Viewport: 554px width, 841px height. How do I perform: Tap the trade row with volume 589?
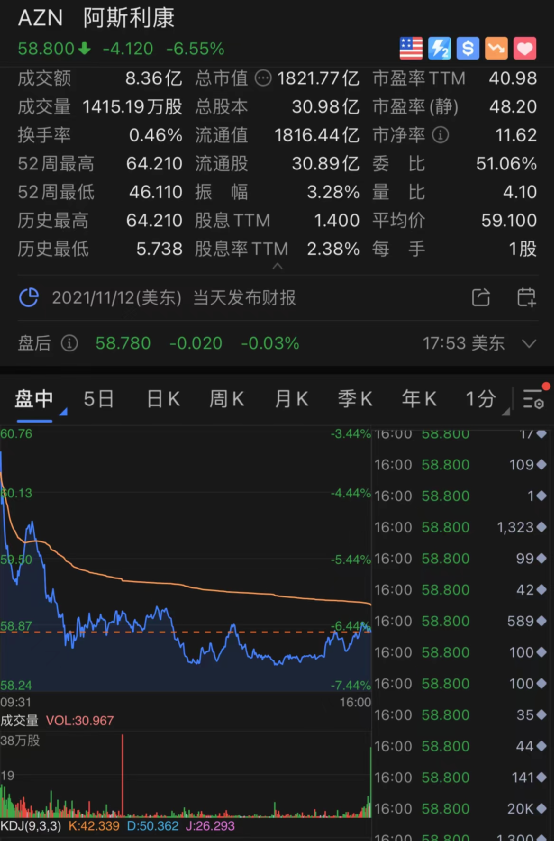461,621
